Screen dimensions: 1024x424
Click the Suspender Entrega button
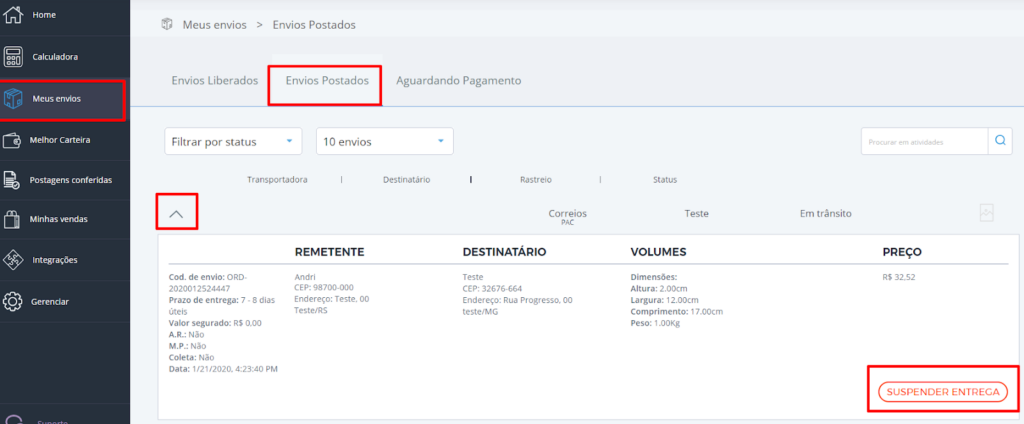(943, 391)
